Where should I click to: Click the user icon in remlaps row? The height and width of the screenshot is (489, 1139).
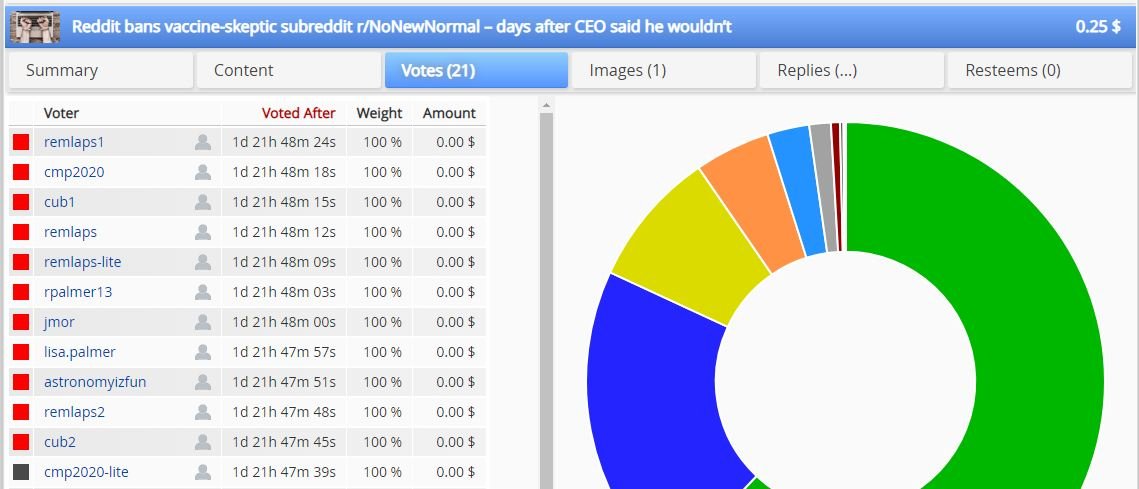pos(203,232)
